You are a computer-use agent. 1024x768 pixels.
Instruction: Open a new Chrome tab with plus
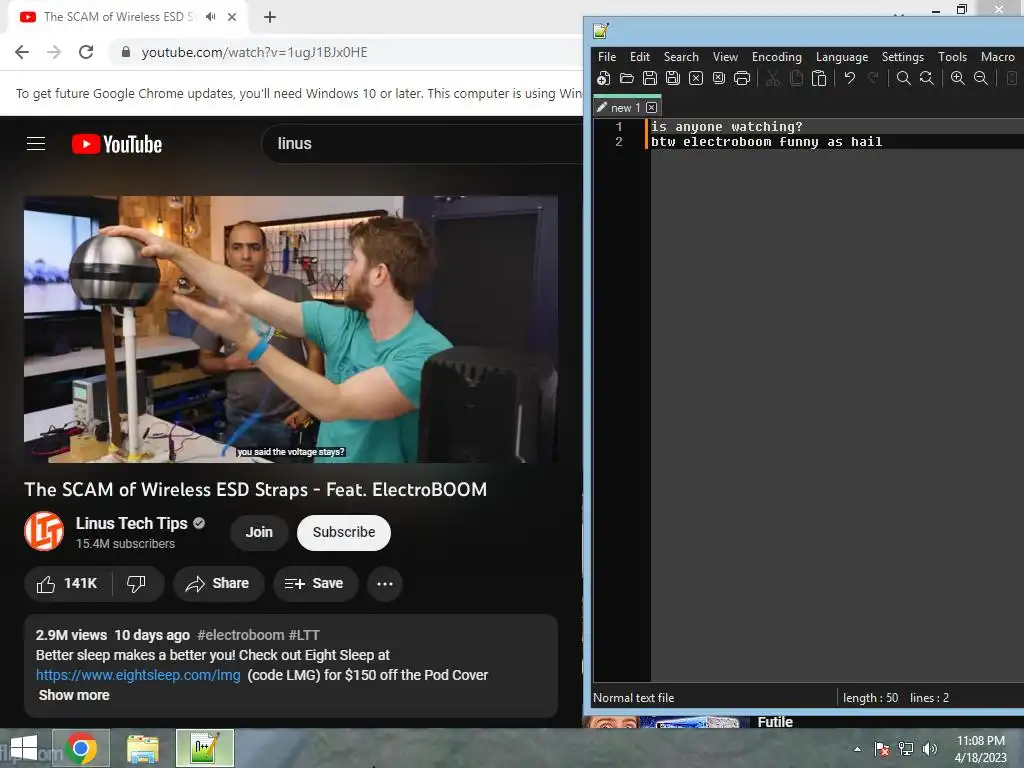270,17
